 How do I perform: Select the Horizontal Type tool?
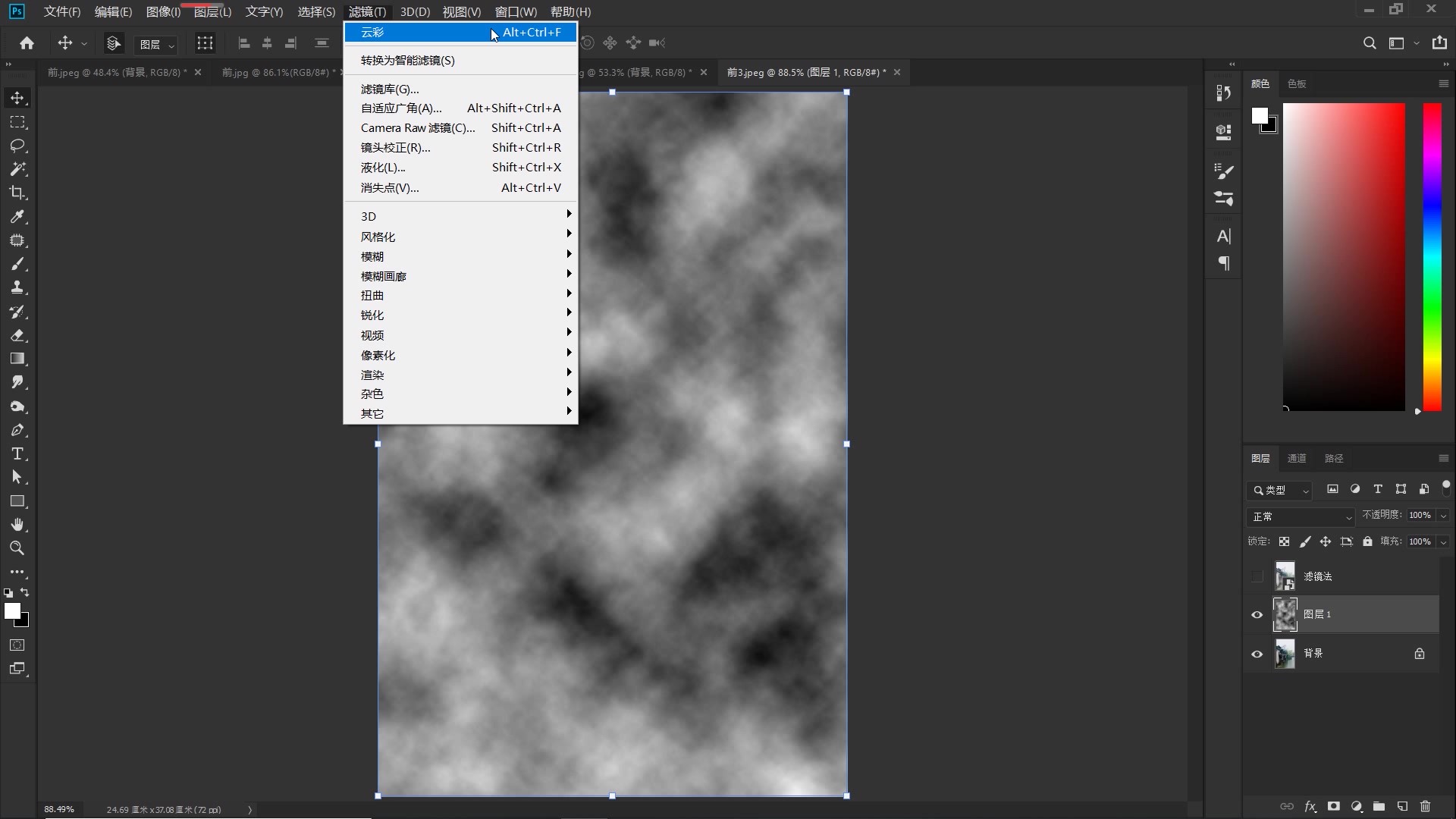(17, 453)
